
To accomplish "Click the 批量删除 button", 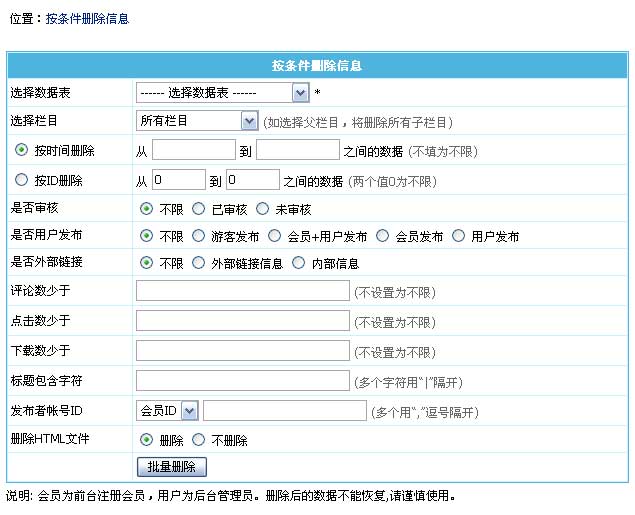I will pos(171,467).
